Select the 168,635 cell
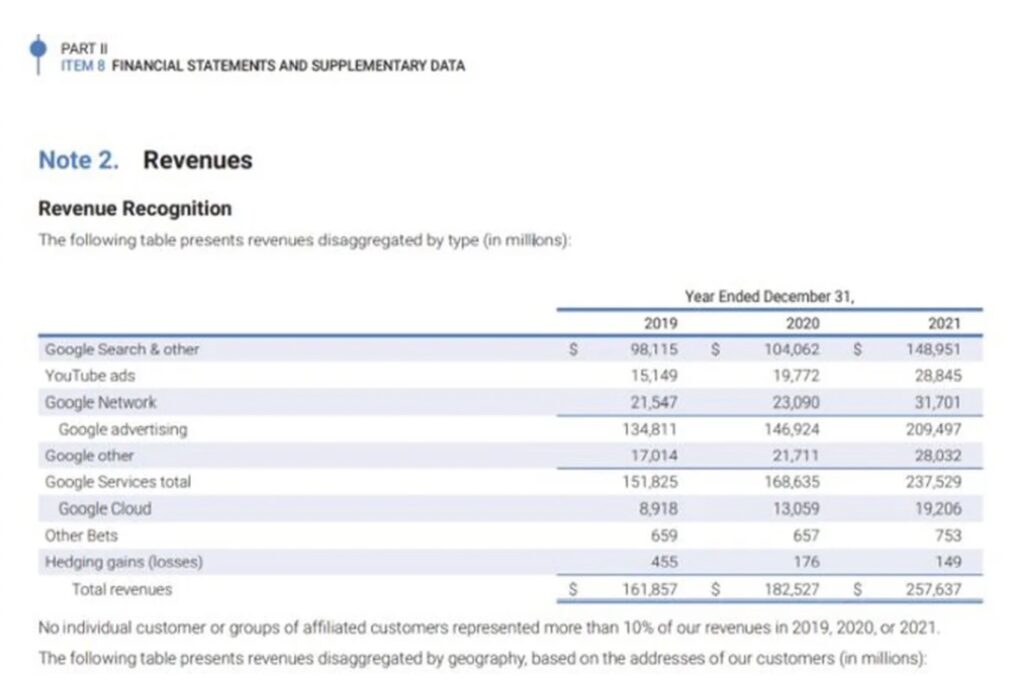 [792, 482]
